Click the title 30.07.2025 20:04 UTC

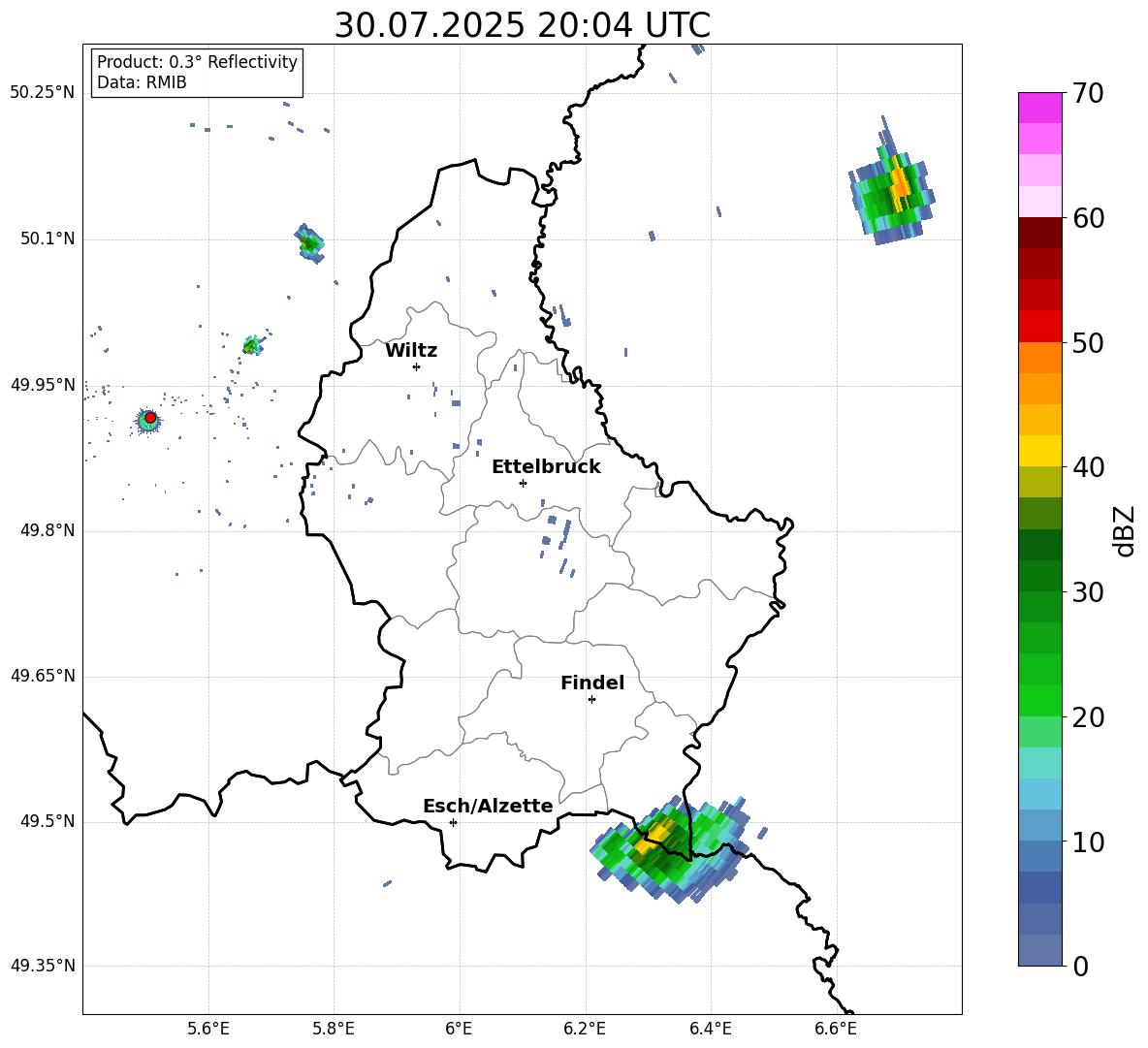pos(522,25)
